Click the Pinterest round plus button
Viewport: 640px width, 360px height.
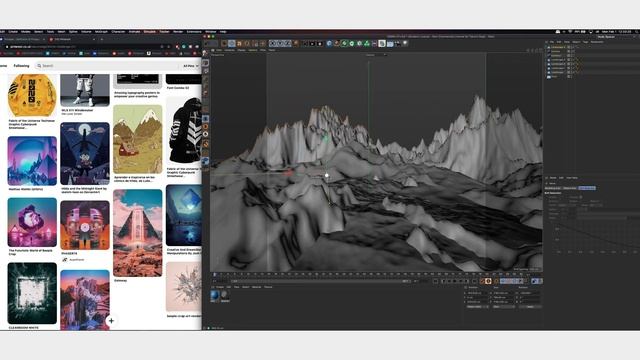coord(111,321)
